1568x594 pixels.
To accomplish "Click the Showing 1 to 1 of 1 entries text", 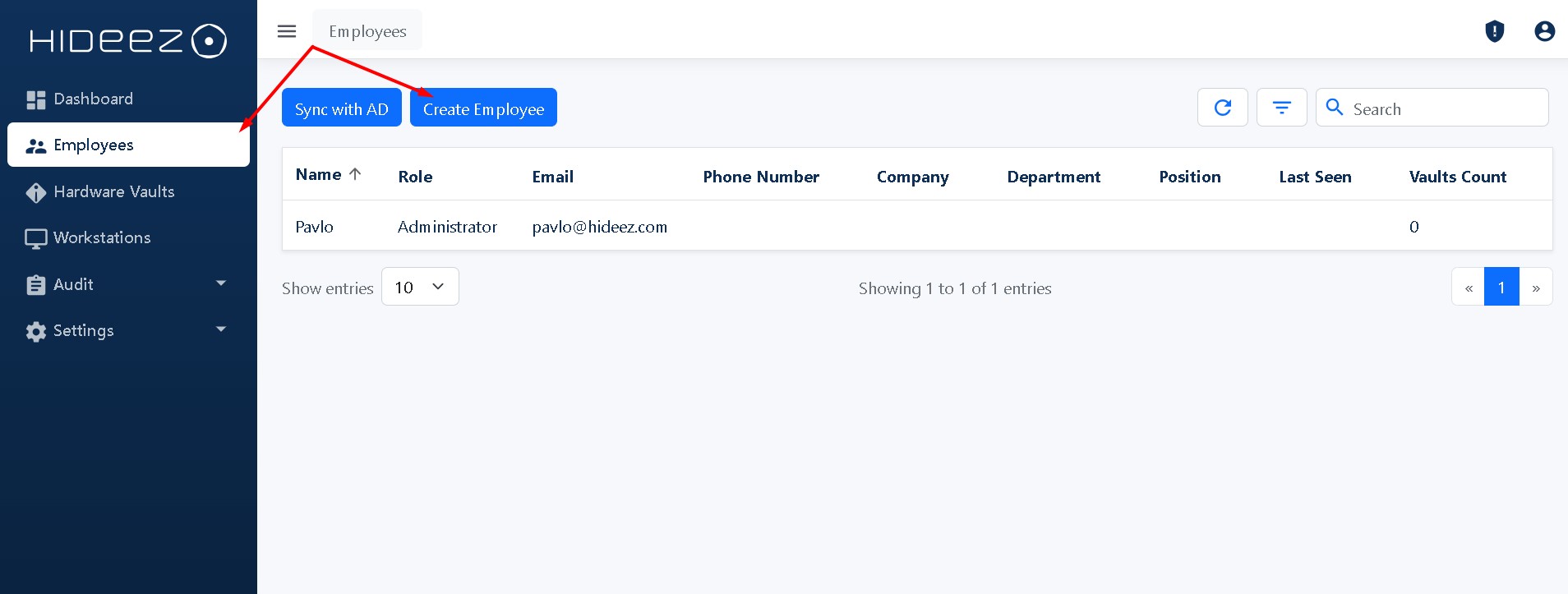I will pyautogui.click(x=955, y=288).
